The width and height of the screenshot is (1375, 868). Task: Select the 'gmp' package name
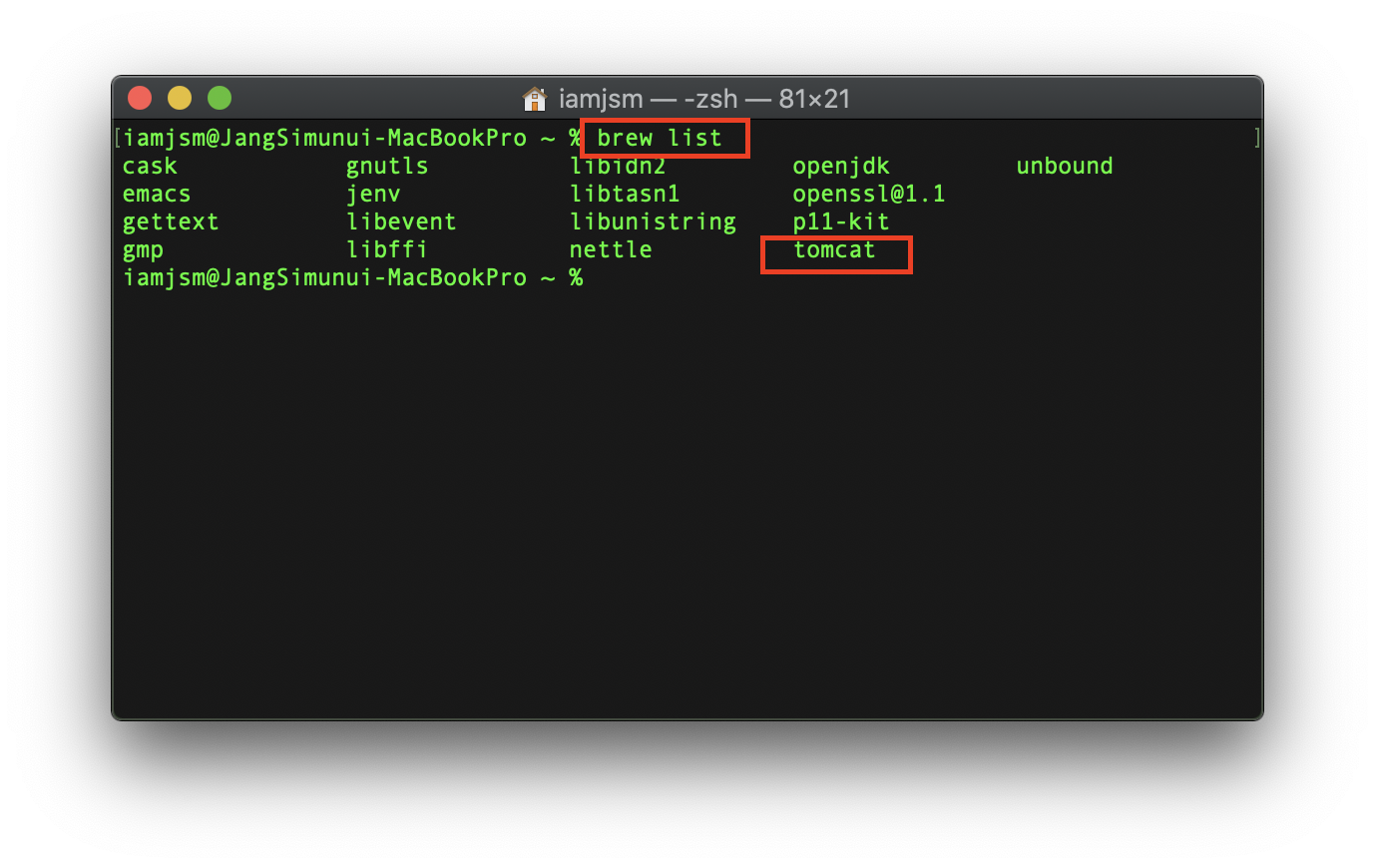click(x=143, y=250)
